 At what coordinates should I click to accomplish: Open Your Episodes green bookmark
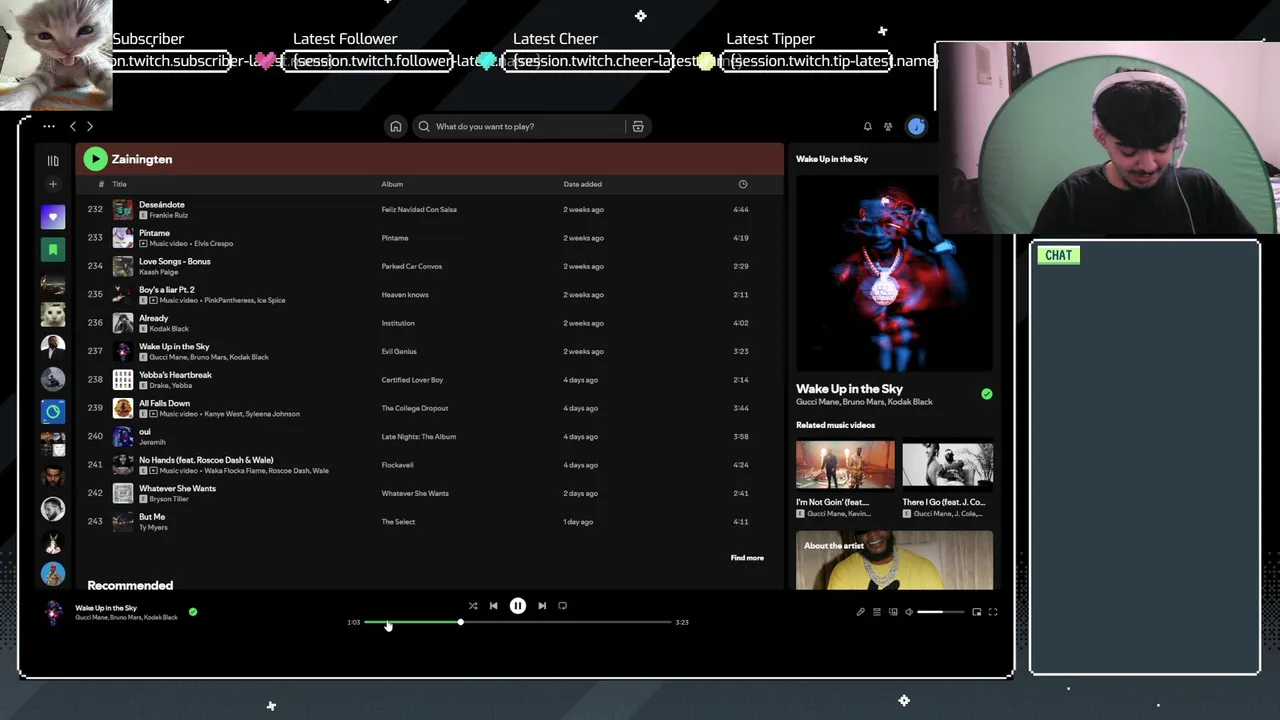click(53, 249)
